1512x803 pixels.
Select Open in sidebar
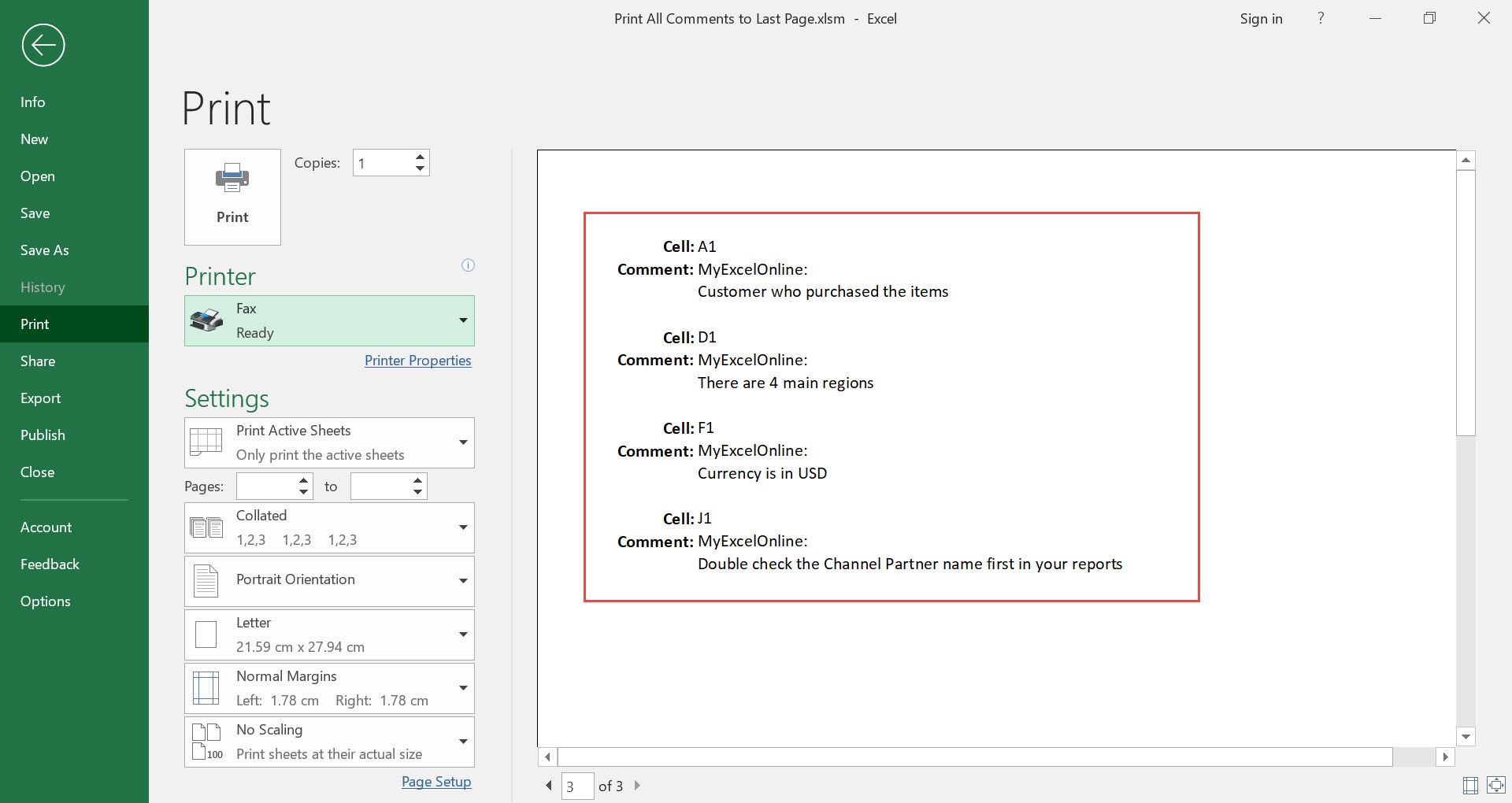74,176
